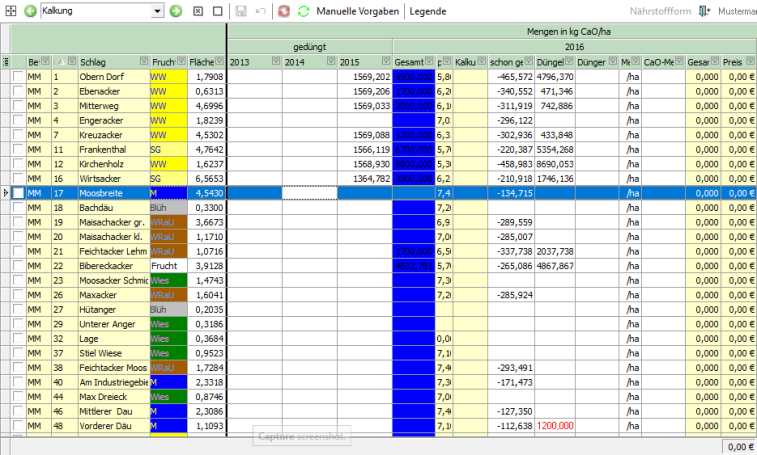Image resolution: width=757 pixels, height=455 pixels.
Task: Open filter dropdown on Gesamt column
Action: pos(429,61)
